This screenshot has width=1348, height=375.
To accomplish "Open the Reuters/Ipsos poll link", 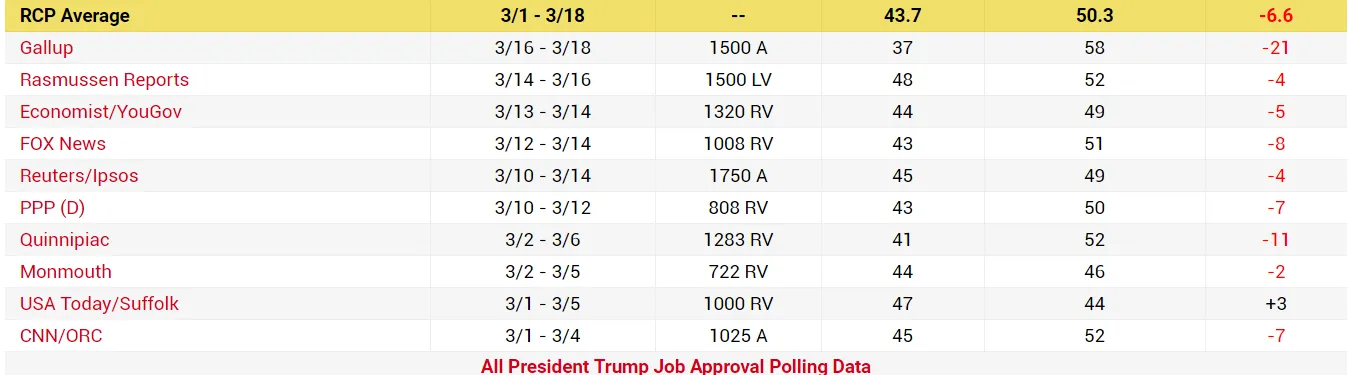I will [x=79, y=176].
